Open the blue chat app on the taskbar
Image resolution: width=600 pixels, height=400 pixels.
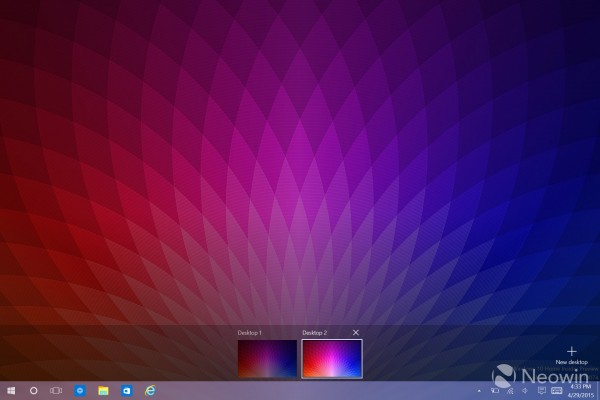(x=80, y=389)
